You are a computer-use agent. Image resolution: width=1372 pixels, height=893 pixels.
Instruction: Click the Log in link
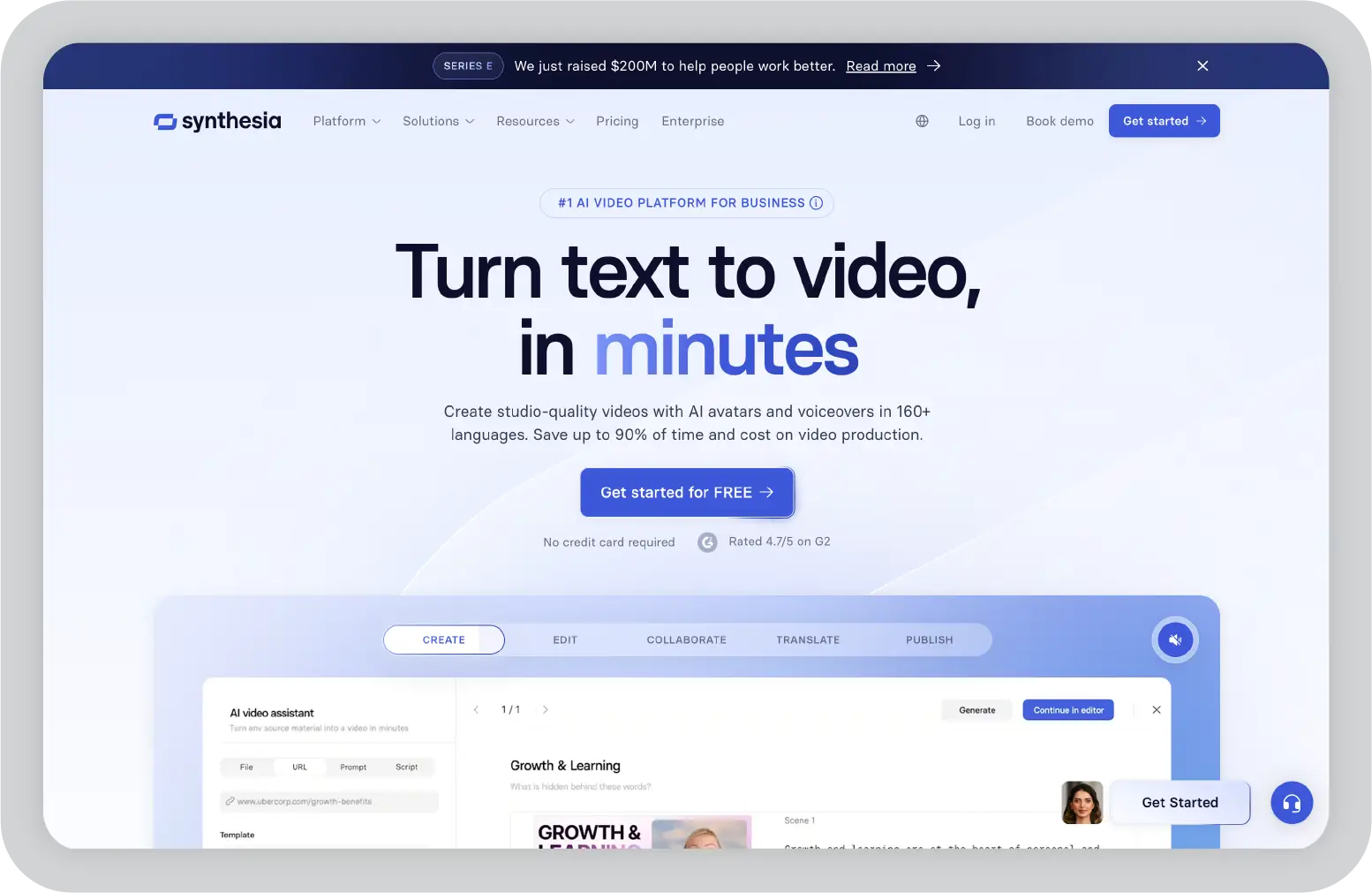click(x=976, y=121)
